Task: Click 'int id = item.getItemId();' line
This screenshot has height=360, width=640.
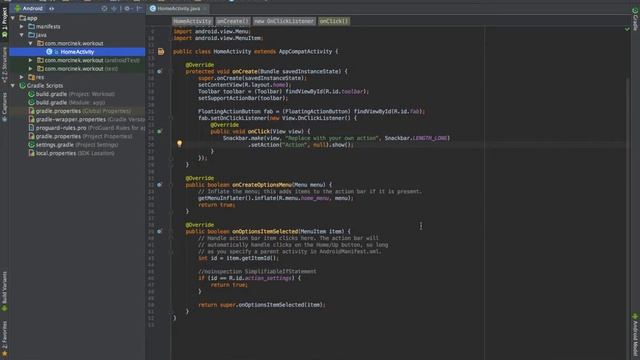Action: pos(238,258)
